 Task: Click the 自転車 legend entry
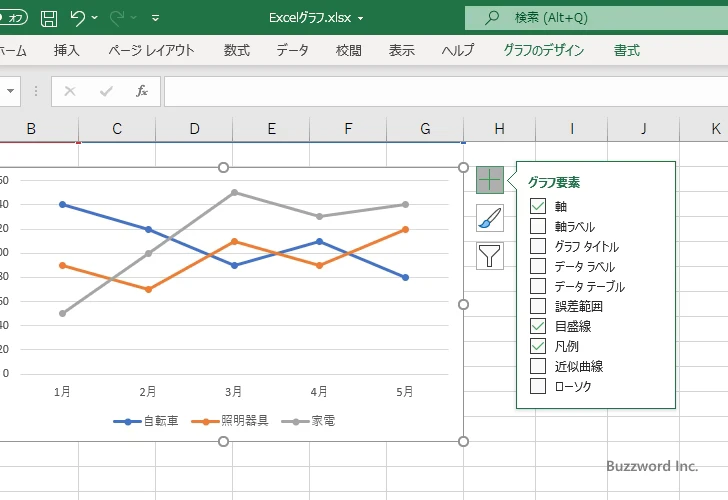(146, 421)
